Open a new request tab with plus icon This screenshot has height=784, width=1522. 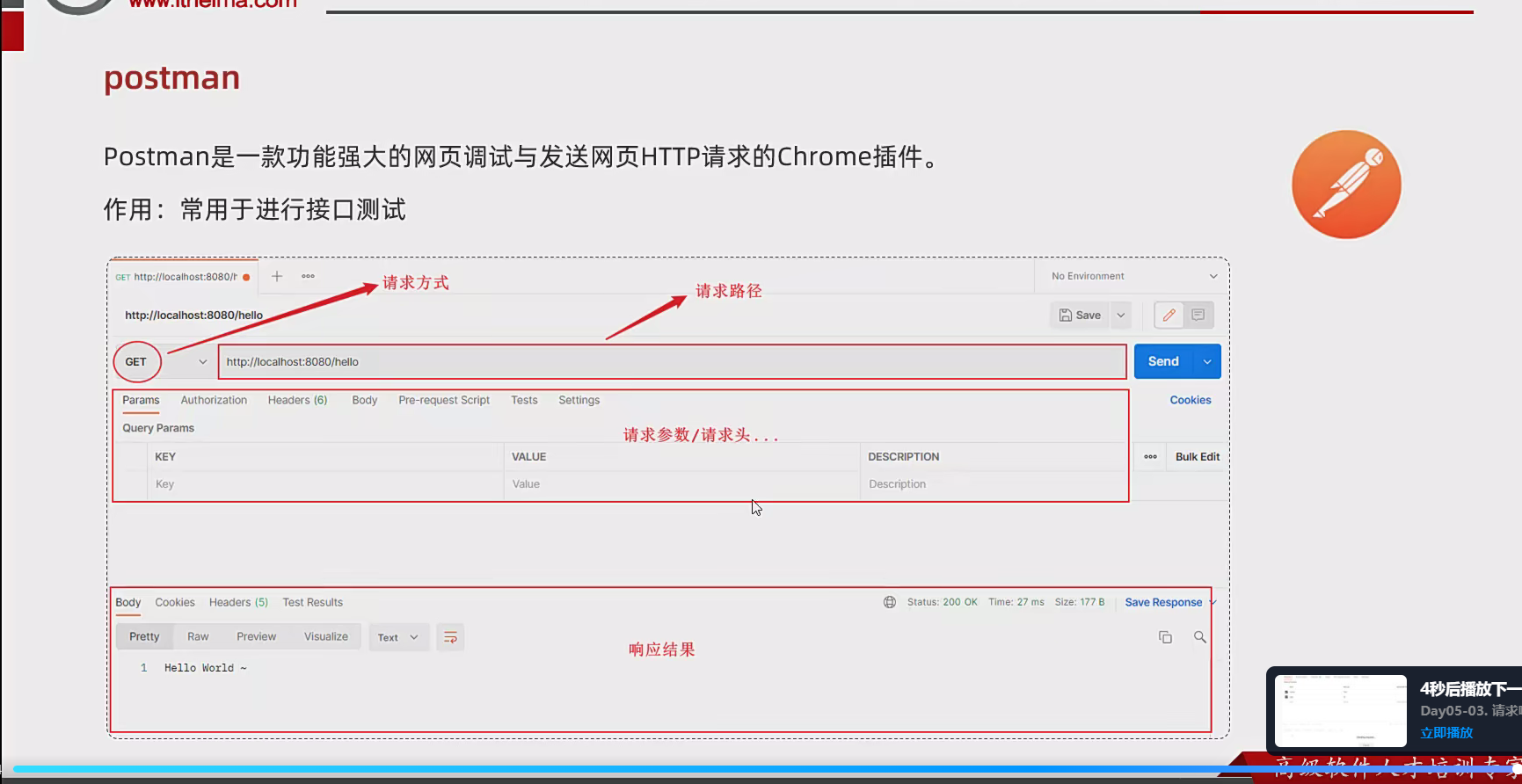coord(276,276)
